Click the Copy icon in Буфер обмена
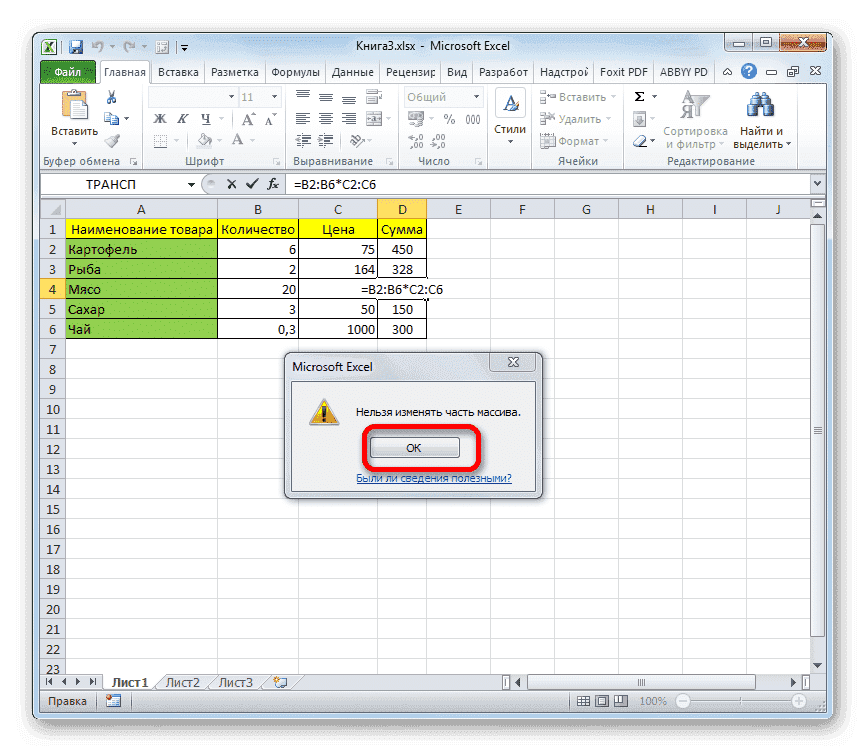Screen dimensions: 866x752 pyautogui.click(x=112, y=117)
